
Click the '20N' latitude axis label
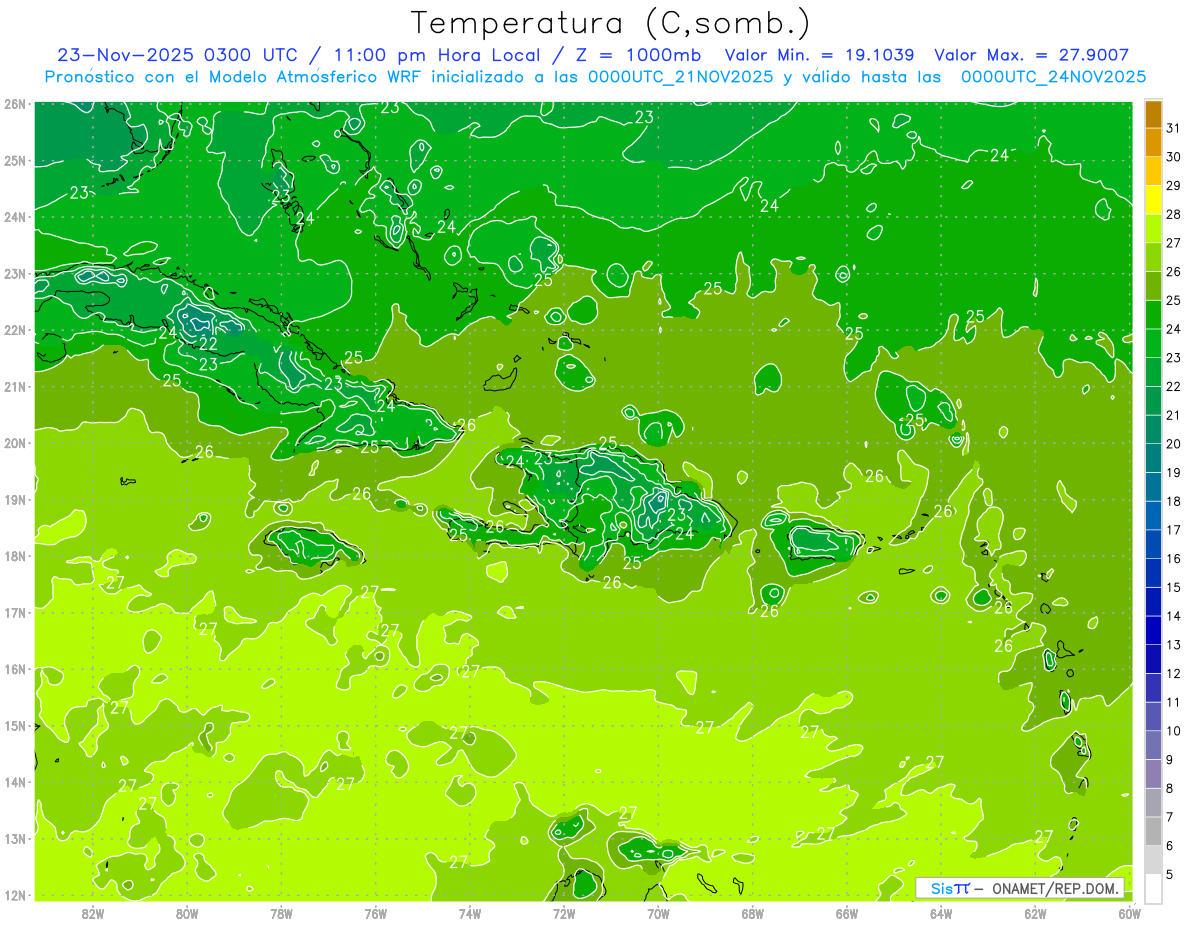15,443
